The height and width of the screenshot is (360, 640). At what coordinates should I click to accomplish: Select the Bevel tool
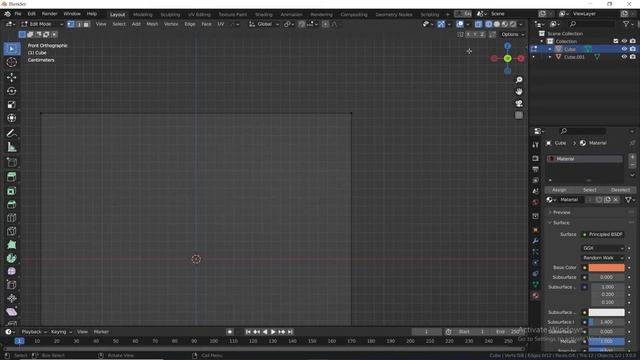(x=11, y=204)
